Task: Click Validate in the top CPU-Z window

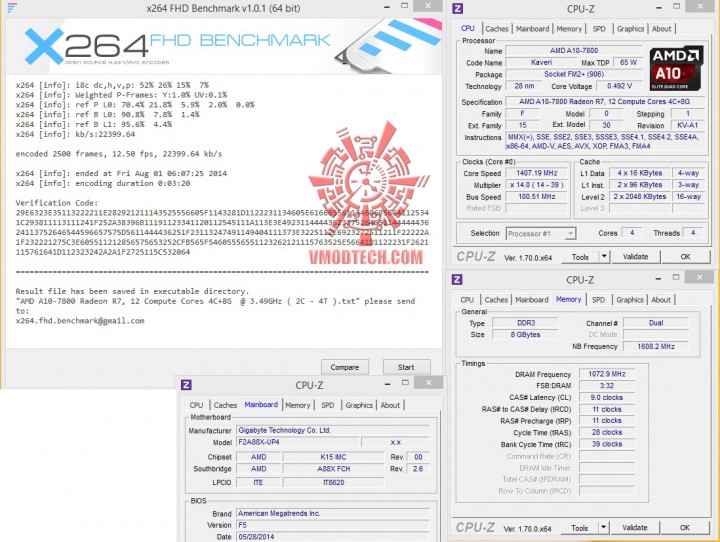Action: click(636, 256)
